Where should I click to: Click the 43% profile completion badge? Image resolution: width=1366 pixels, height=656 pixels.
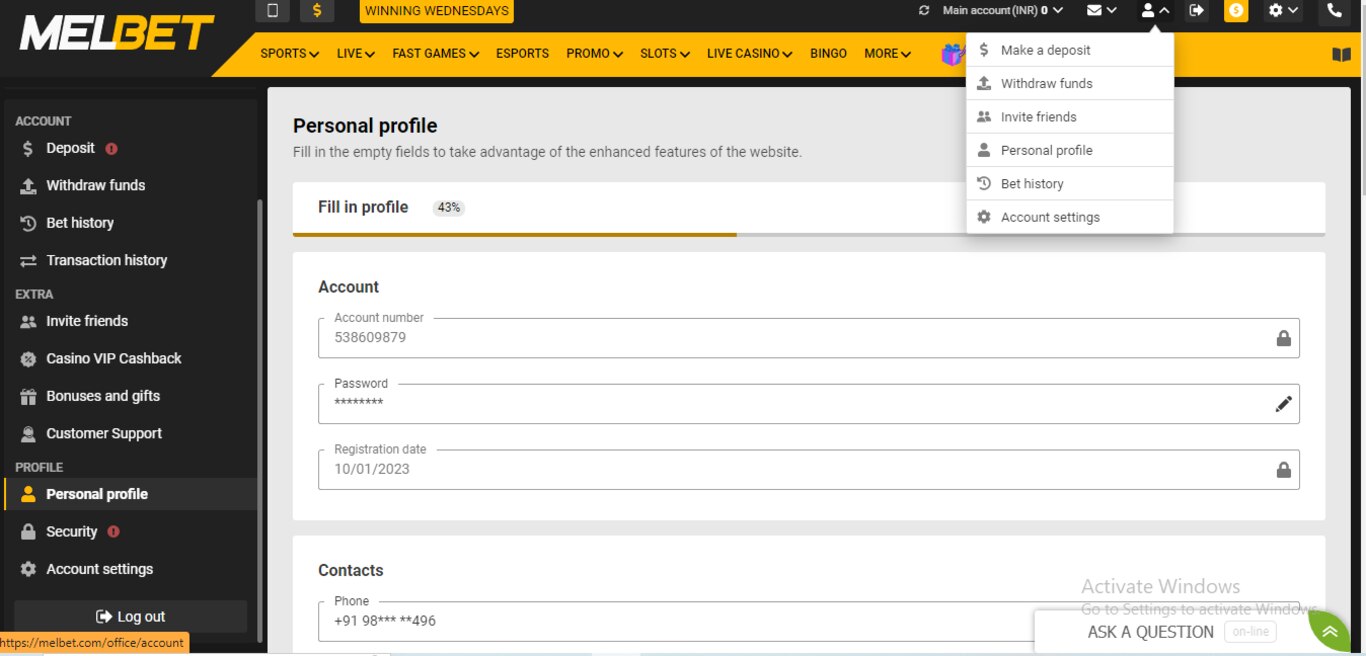pos(448,208)
